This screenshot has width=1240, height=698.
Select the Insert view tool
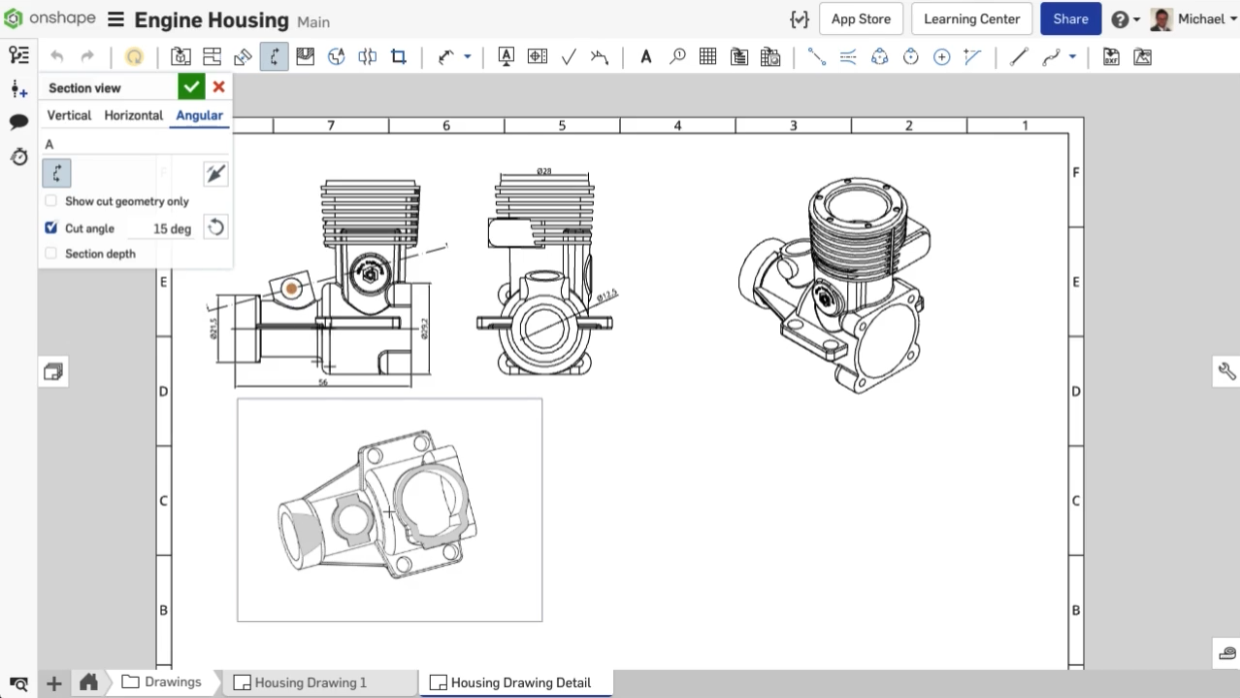[180, 57]
